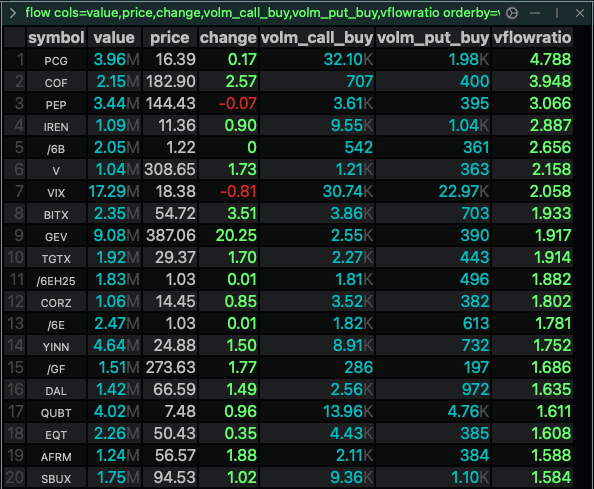Sort by the change column header

[x=228, y=37]
